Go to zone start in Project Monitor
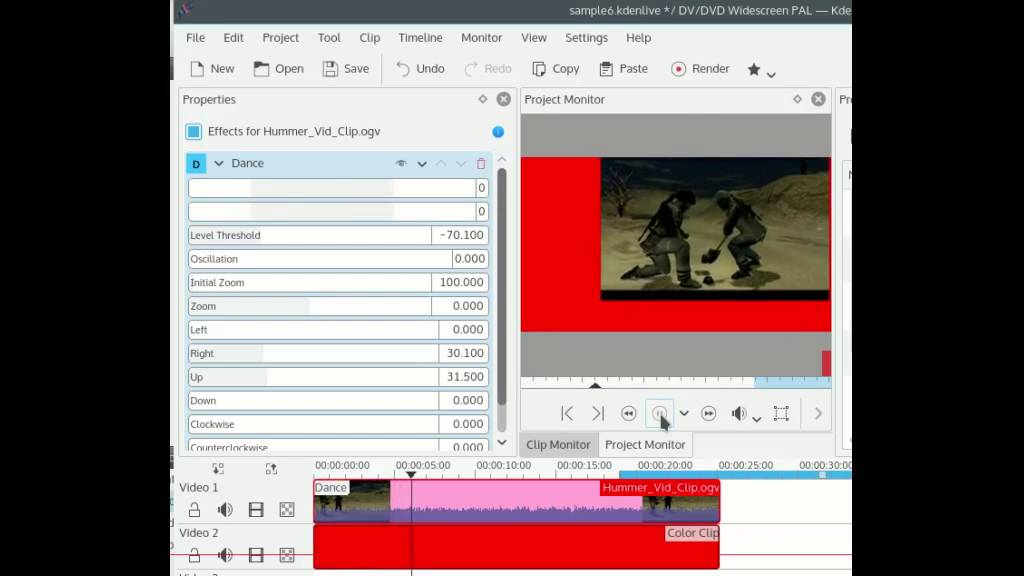This screenshot has width=1024, height=576. click(x=567, y=413)
